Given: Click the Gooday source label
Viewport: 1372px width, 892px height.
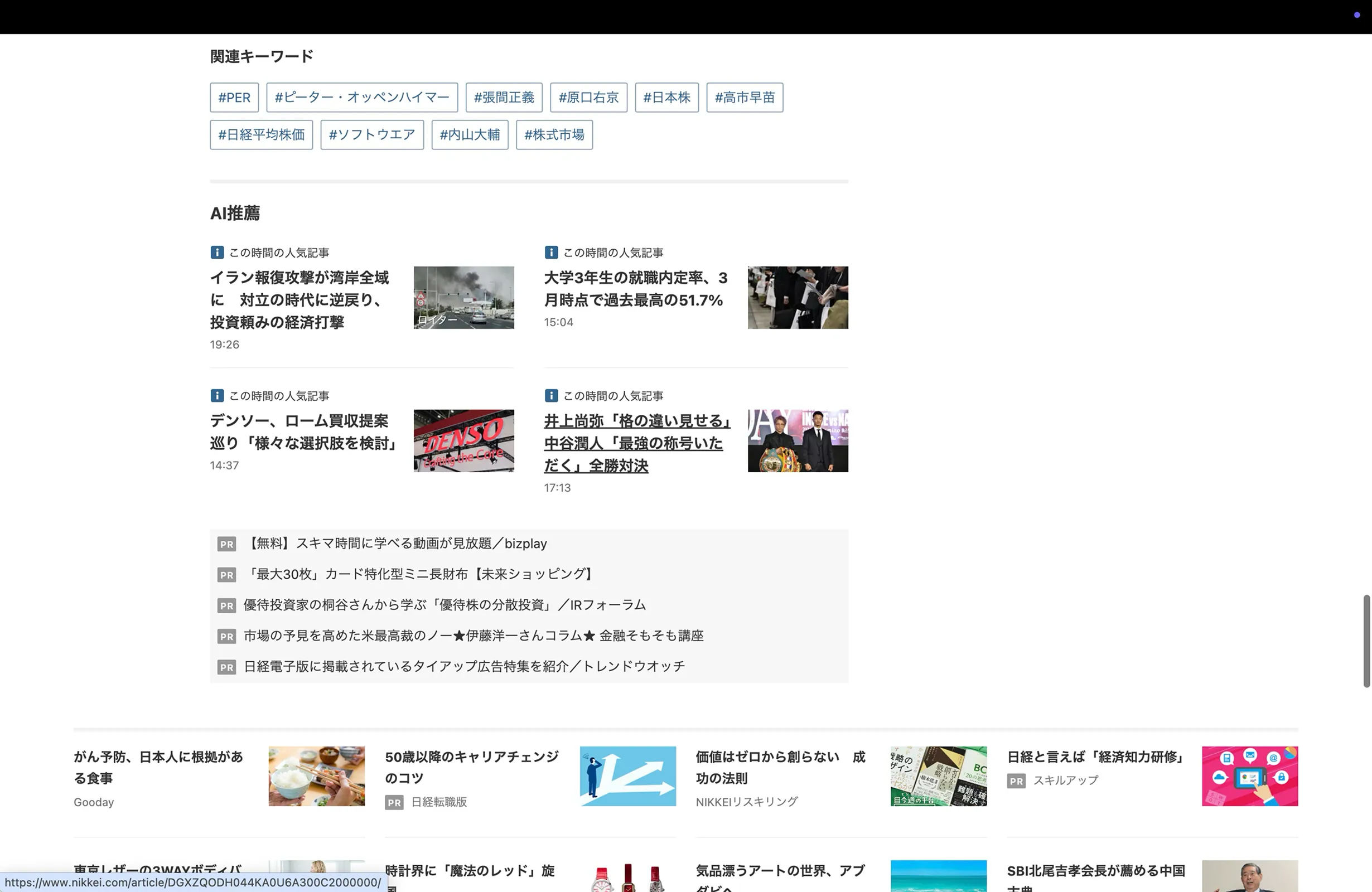Looking at the screenshot, I should click(94, 802).
